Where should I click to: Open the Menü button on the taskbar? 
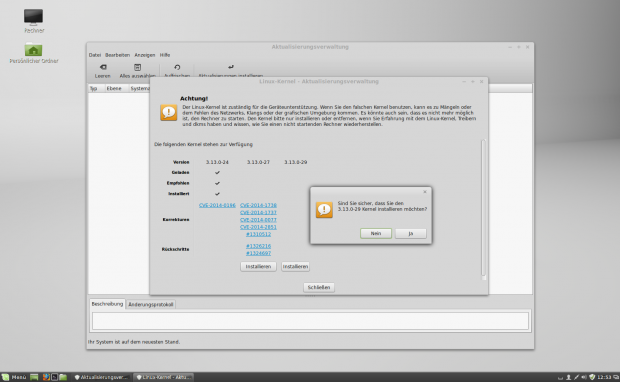click(14, 377)
